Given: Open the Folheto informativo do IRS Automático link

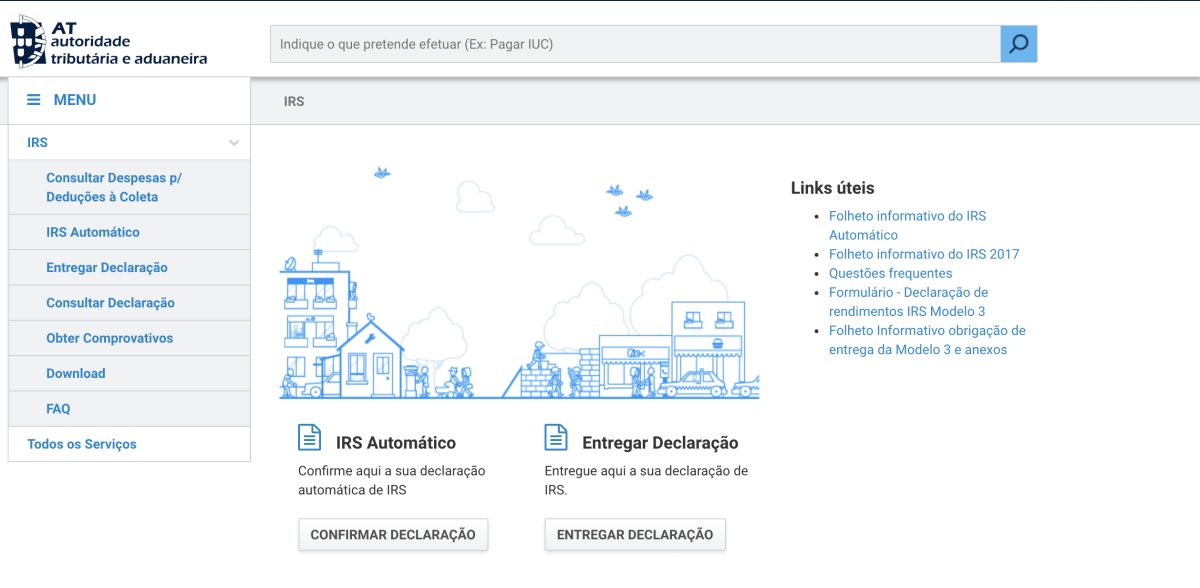Looking at the screenshot, I should click(x=906, y=224).
